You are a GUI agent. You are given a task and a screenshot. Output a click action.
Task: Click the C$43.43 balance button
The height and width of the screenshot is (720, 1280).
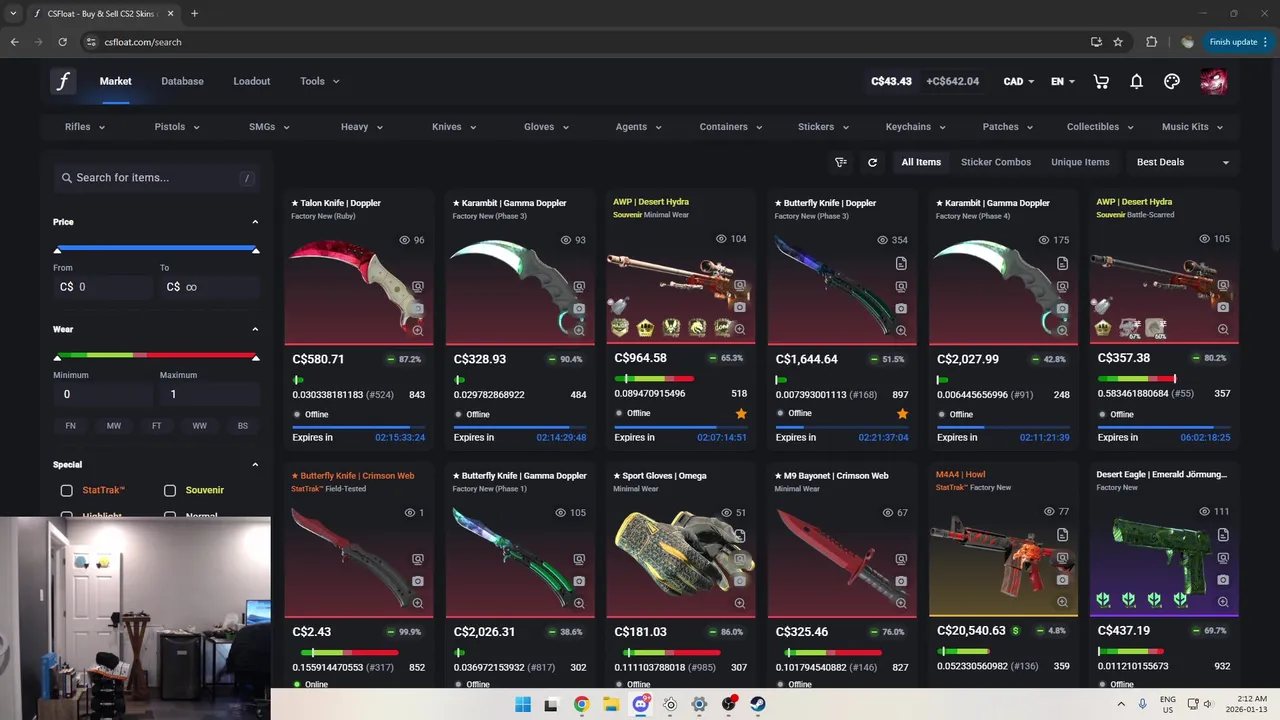tap(891, 81)
